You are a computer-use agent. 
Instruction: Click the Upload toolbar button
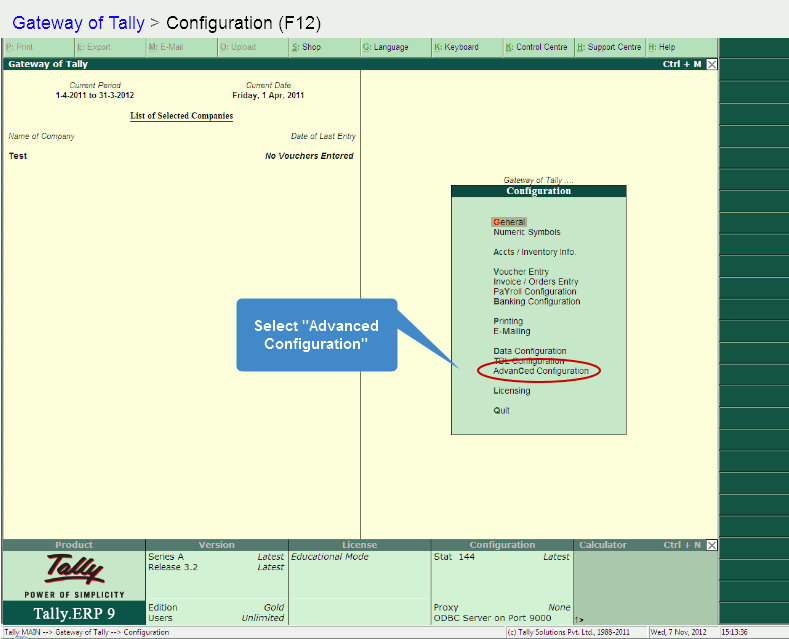[x=254, y=47]
